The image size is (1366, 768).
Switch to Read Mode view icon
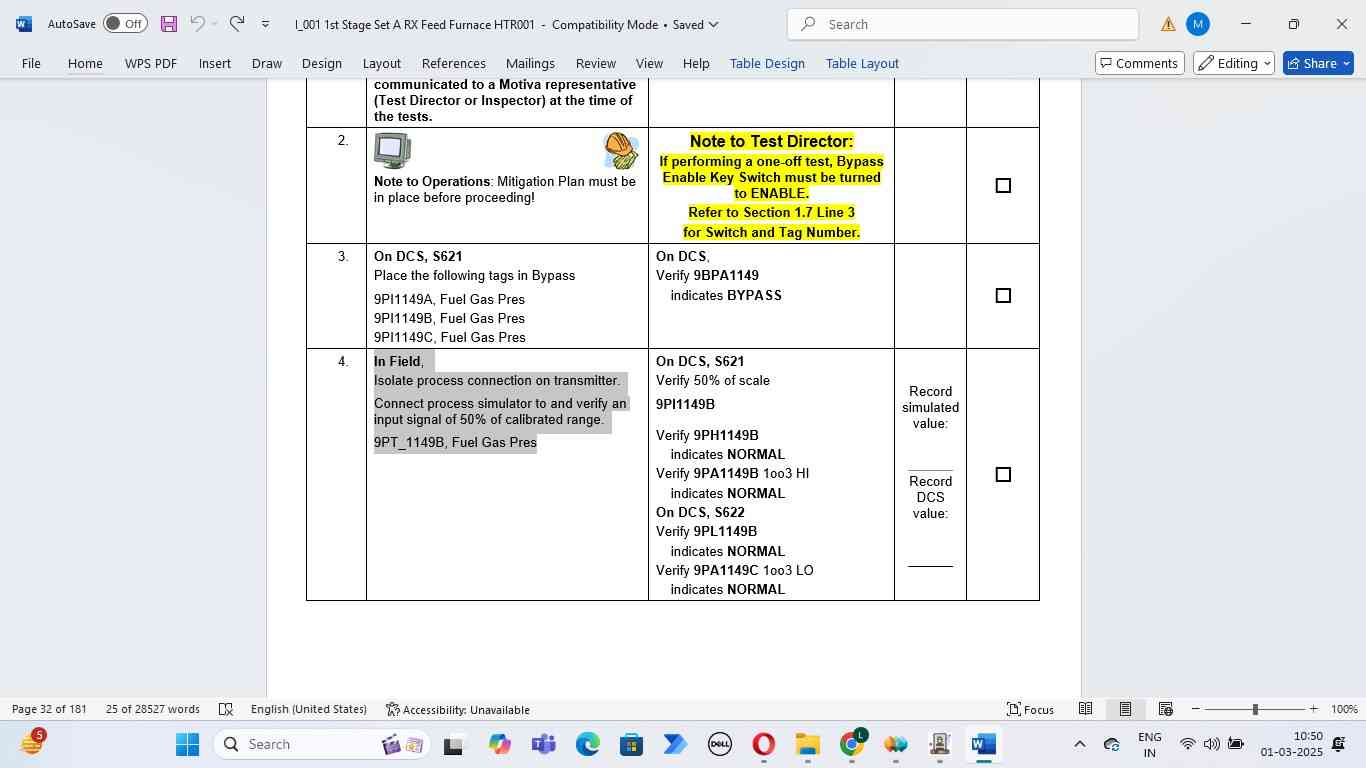(x=1085, y=709)
